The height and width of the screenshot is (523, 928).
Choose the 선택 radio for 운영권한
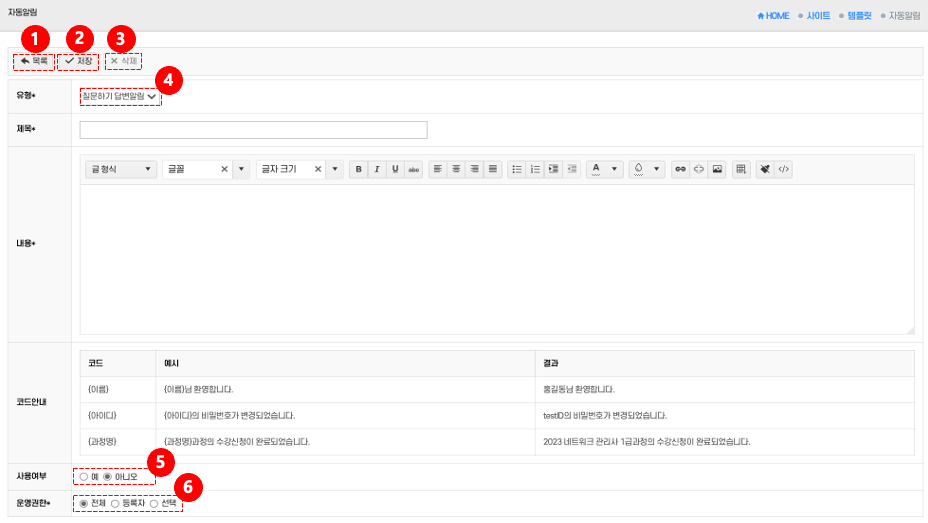[x=153, y=503]
